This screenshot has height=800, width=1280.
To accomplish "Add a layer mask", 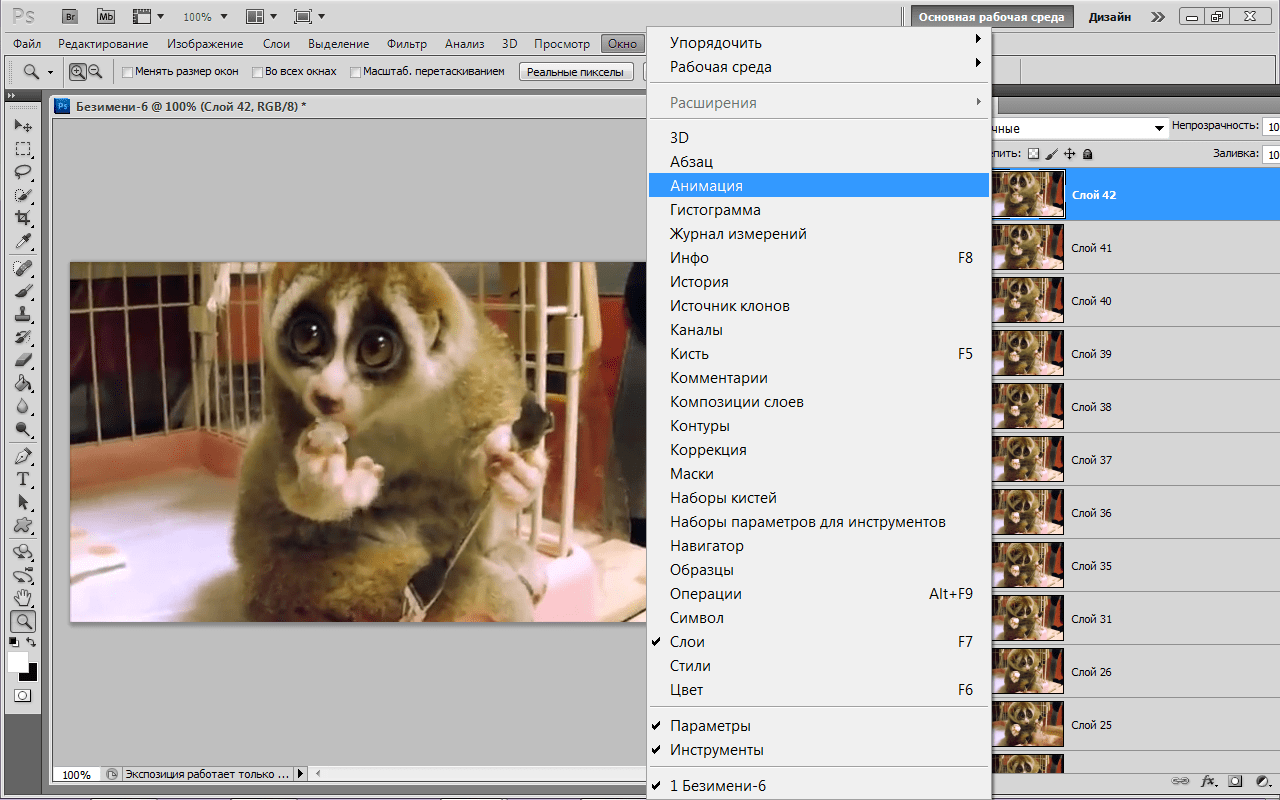I will 1235,781.
